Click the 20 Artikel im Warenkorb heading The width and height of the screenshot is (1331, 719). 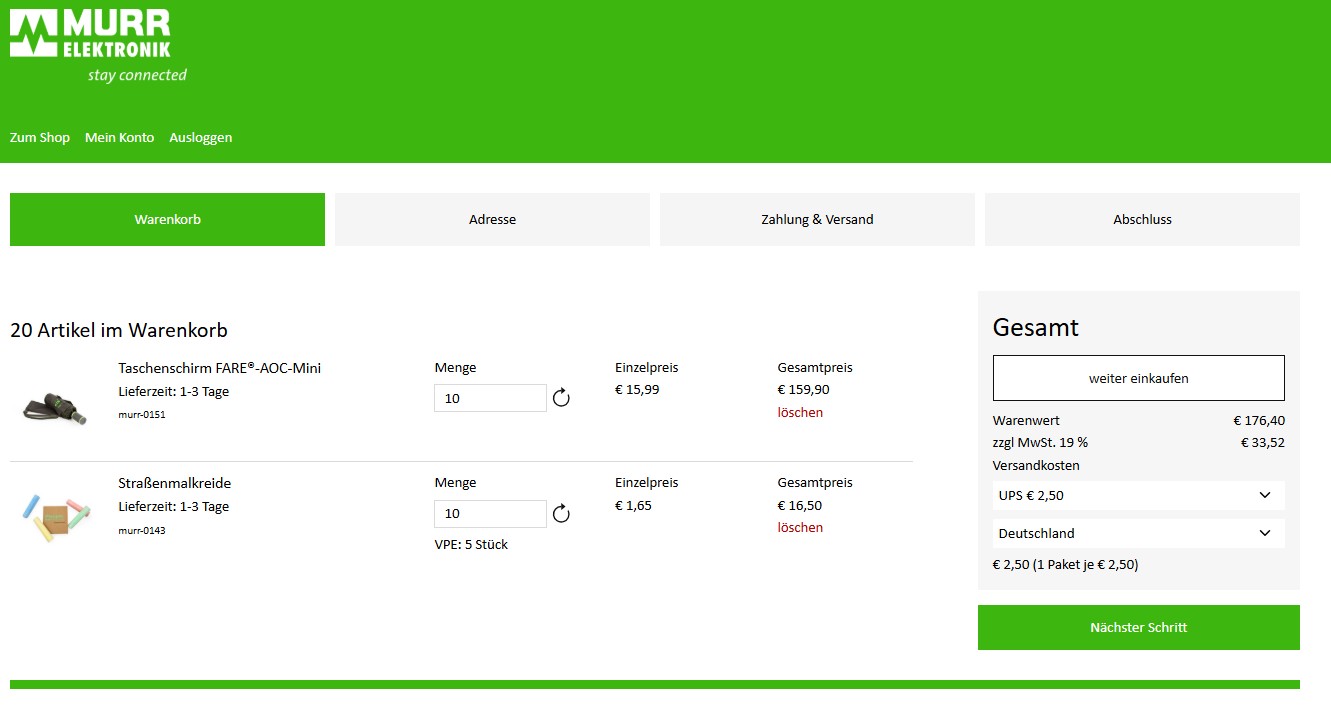119,330
